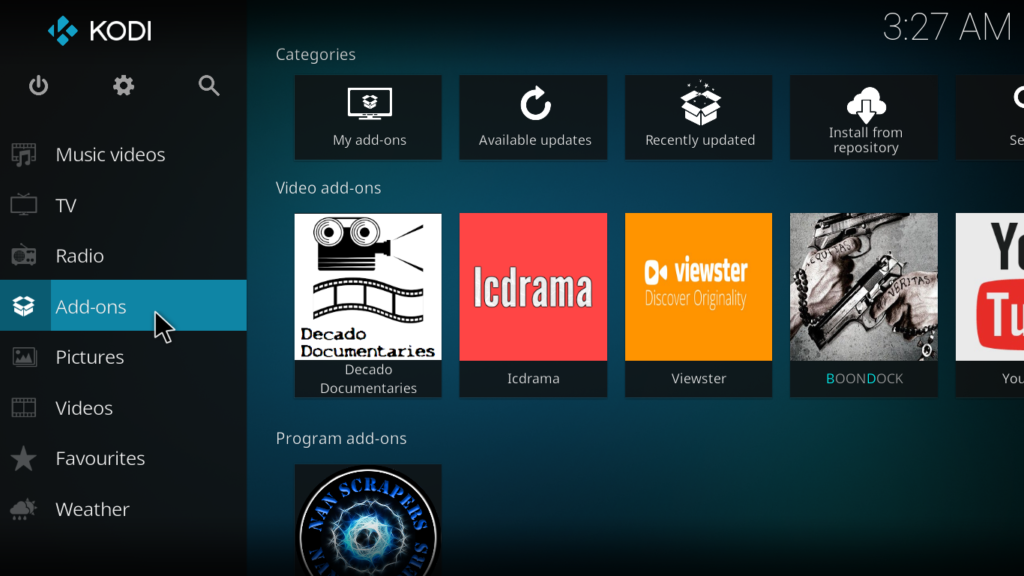1024x576 pixels.
Task: Click the cloud download repository icon
Action: click(866, 104)
